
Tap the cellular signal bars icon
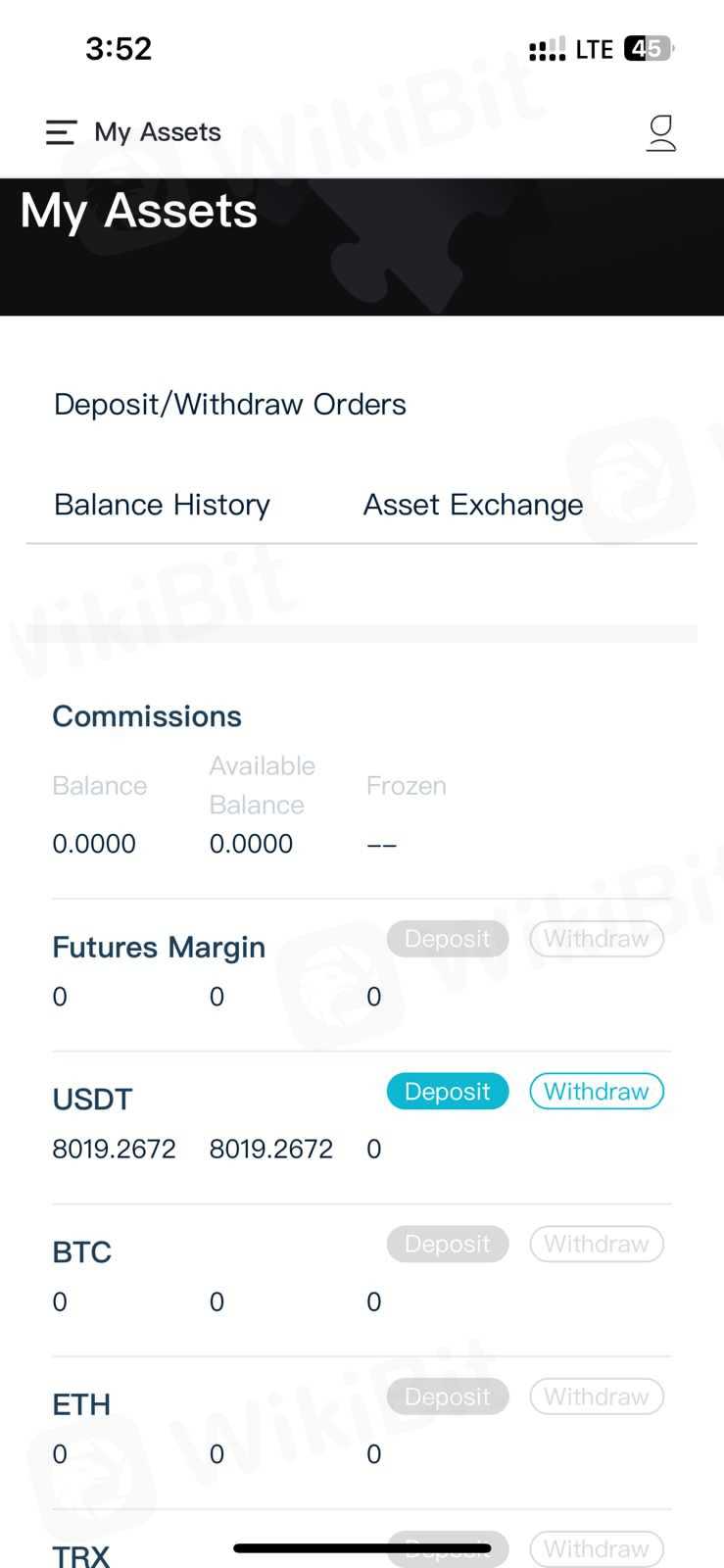pos(547,49)
